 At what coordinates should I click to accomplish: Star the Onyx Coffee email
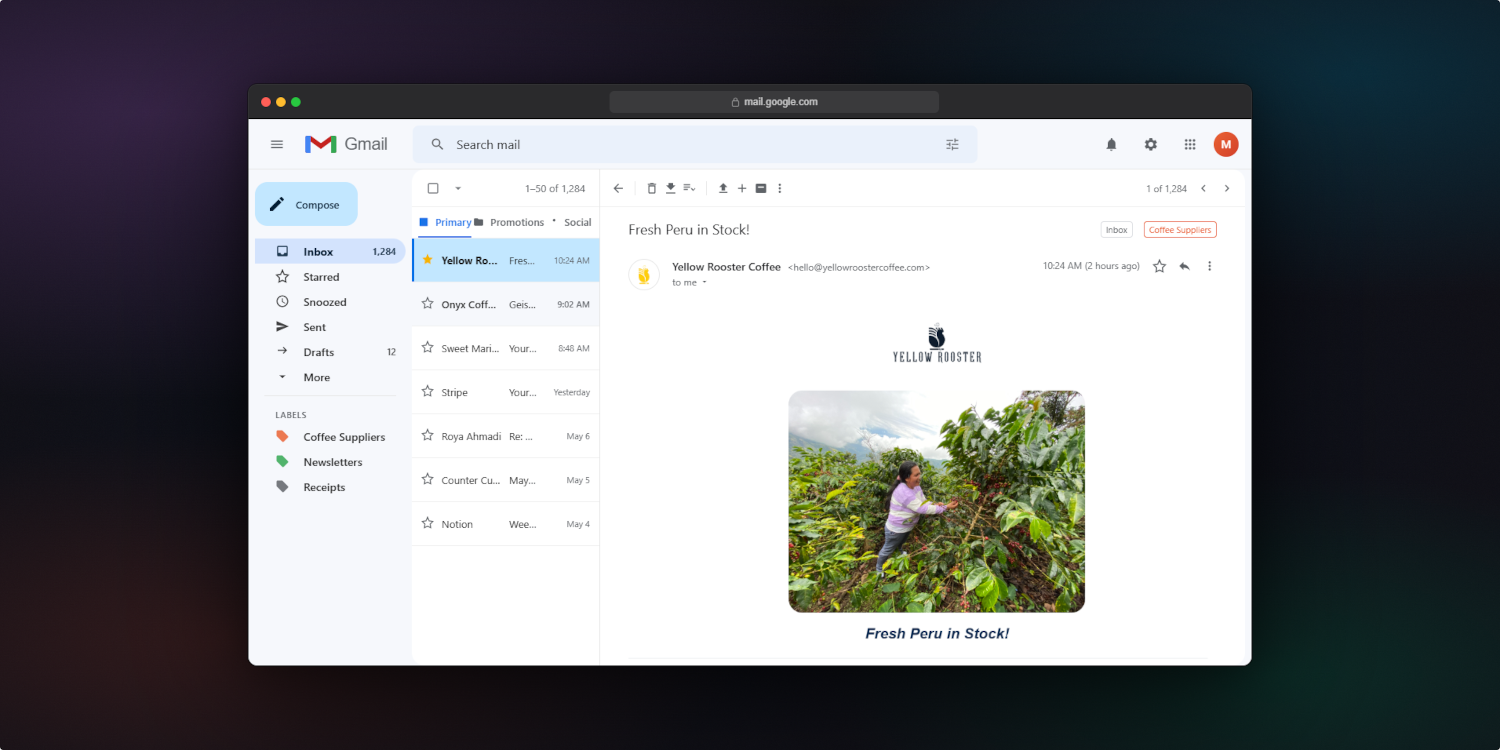[x=427, y=304]
